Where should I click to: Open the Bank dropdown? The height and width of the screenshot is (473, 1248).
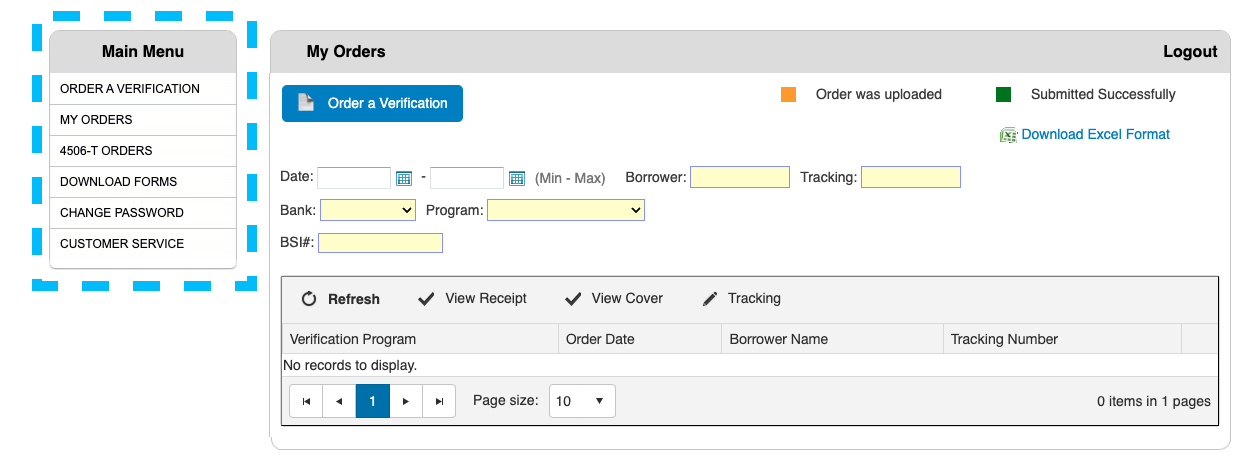tap(368, 210)
